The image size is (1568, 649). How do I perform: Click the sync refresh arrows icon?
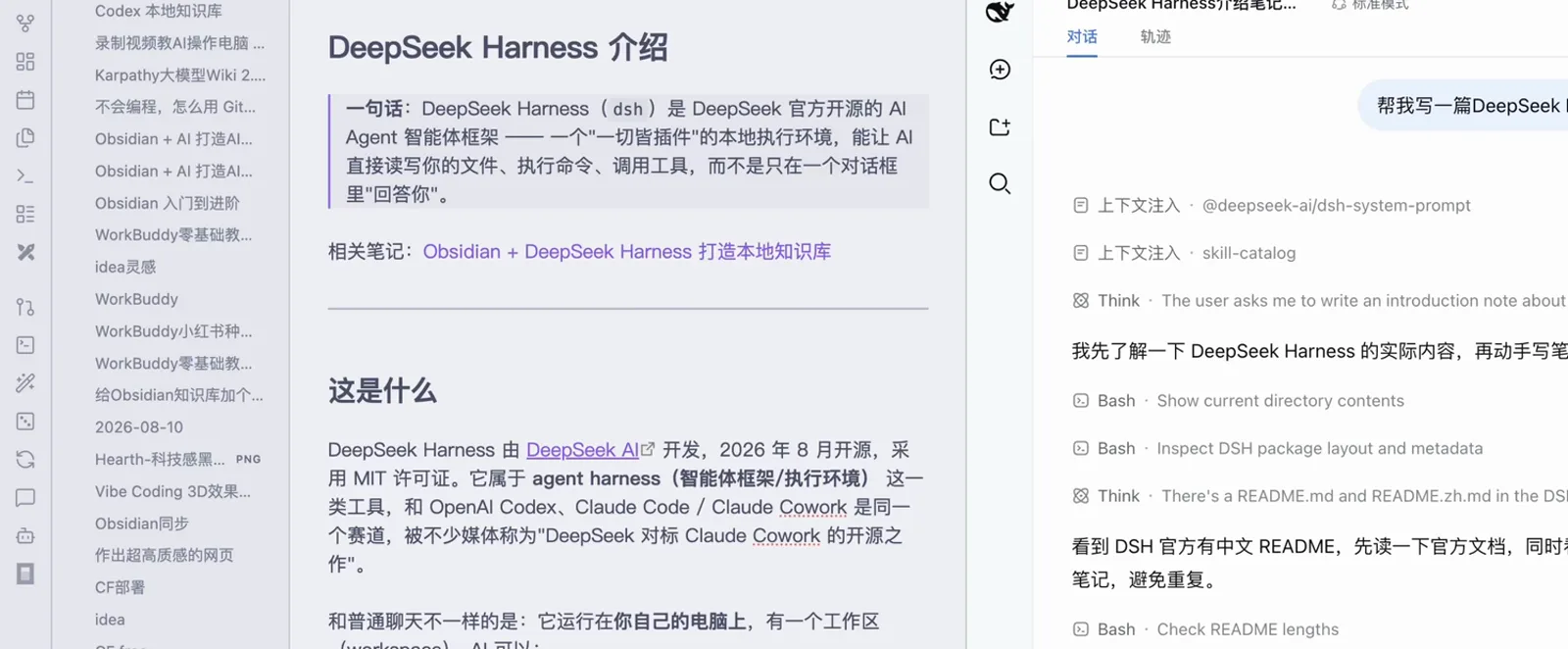click(x=25, y=459)
